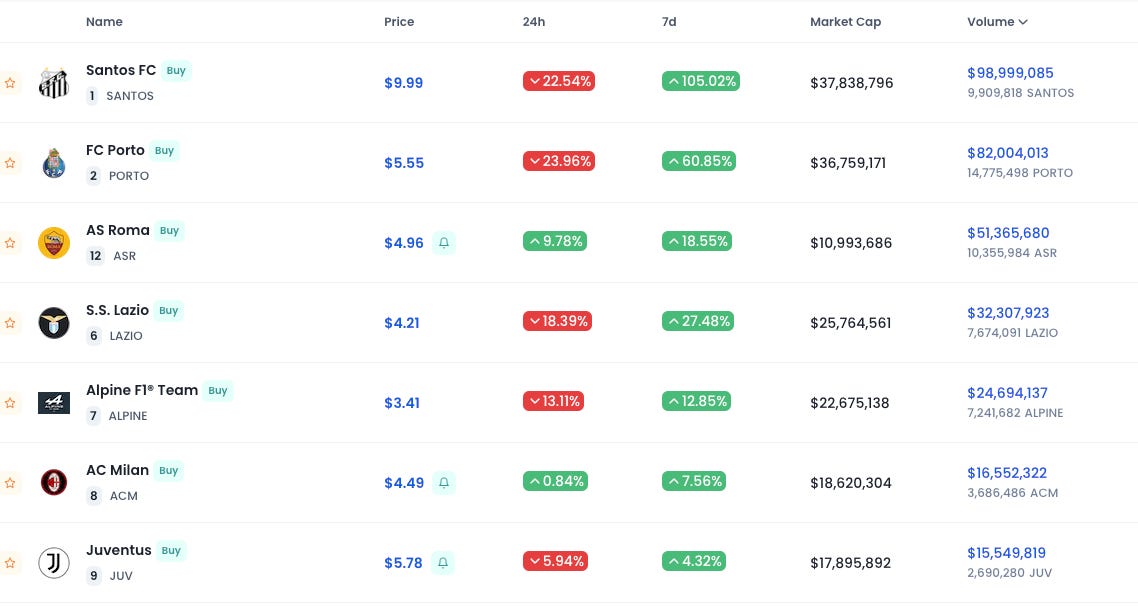Click Buy next to S.S. Lazio
The image size is (1138, 606).
(169, 310)
